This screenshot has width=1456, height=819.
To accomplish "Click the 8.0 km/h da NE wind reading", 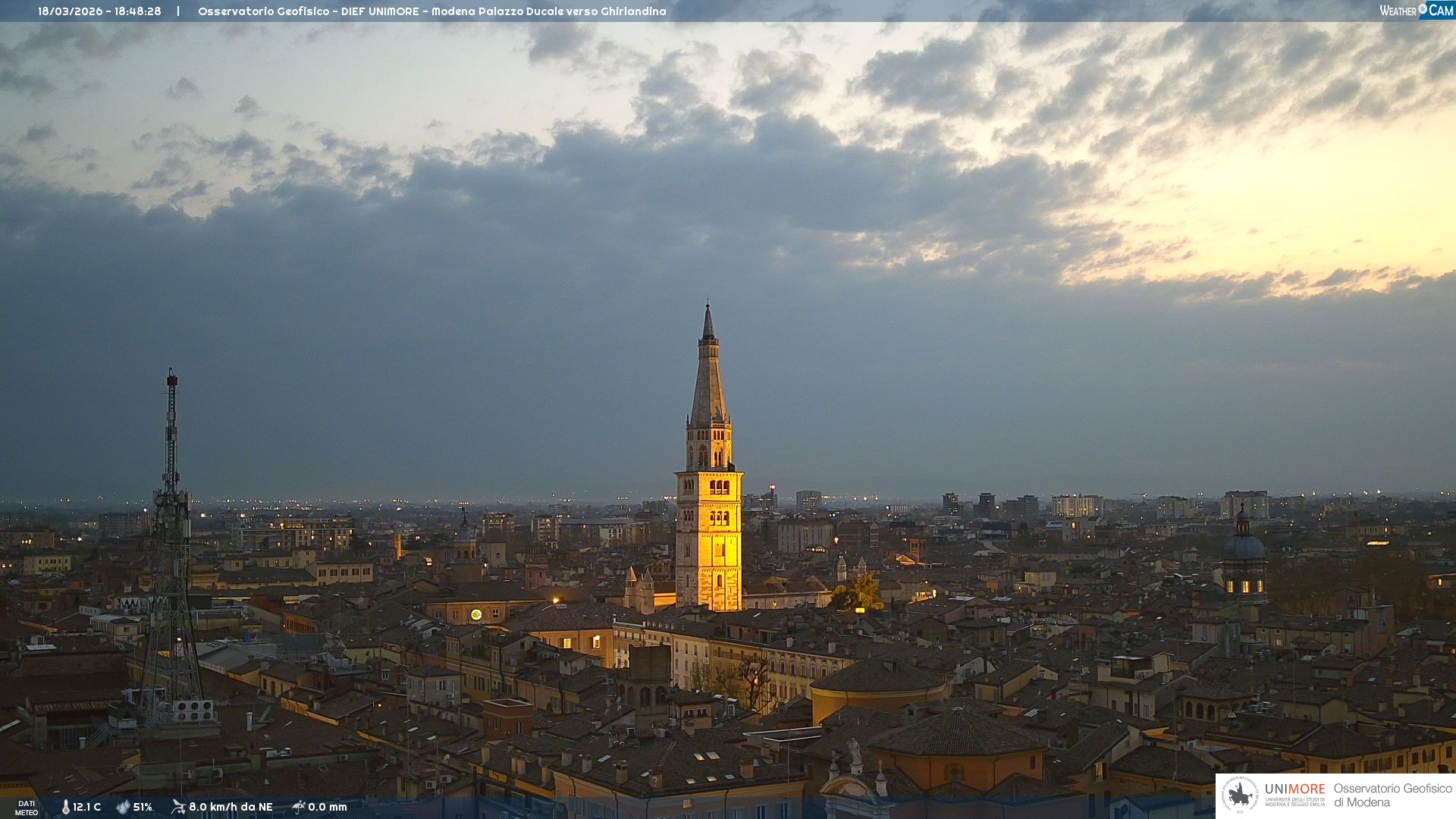I will (x=231, y=807).
